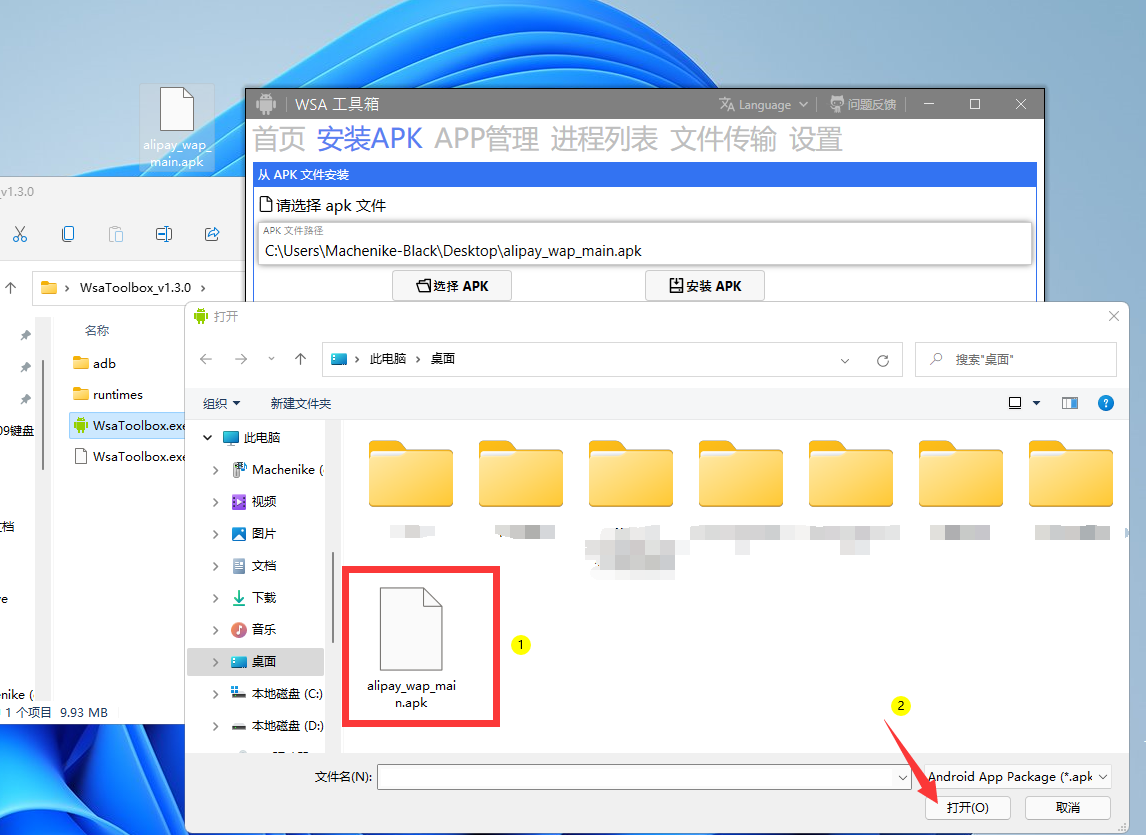The height and width of the screenshot is (835, 1146).
Task: Expand the 视频 tree node chevron
Action: (x=215, y=502)
